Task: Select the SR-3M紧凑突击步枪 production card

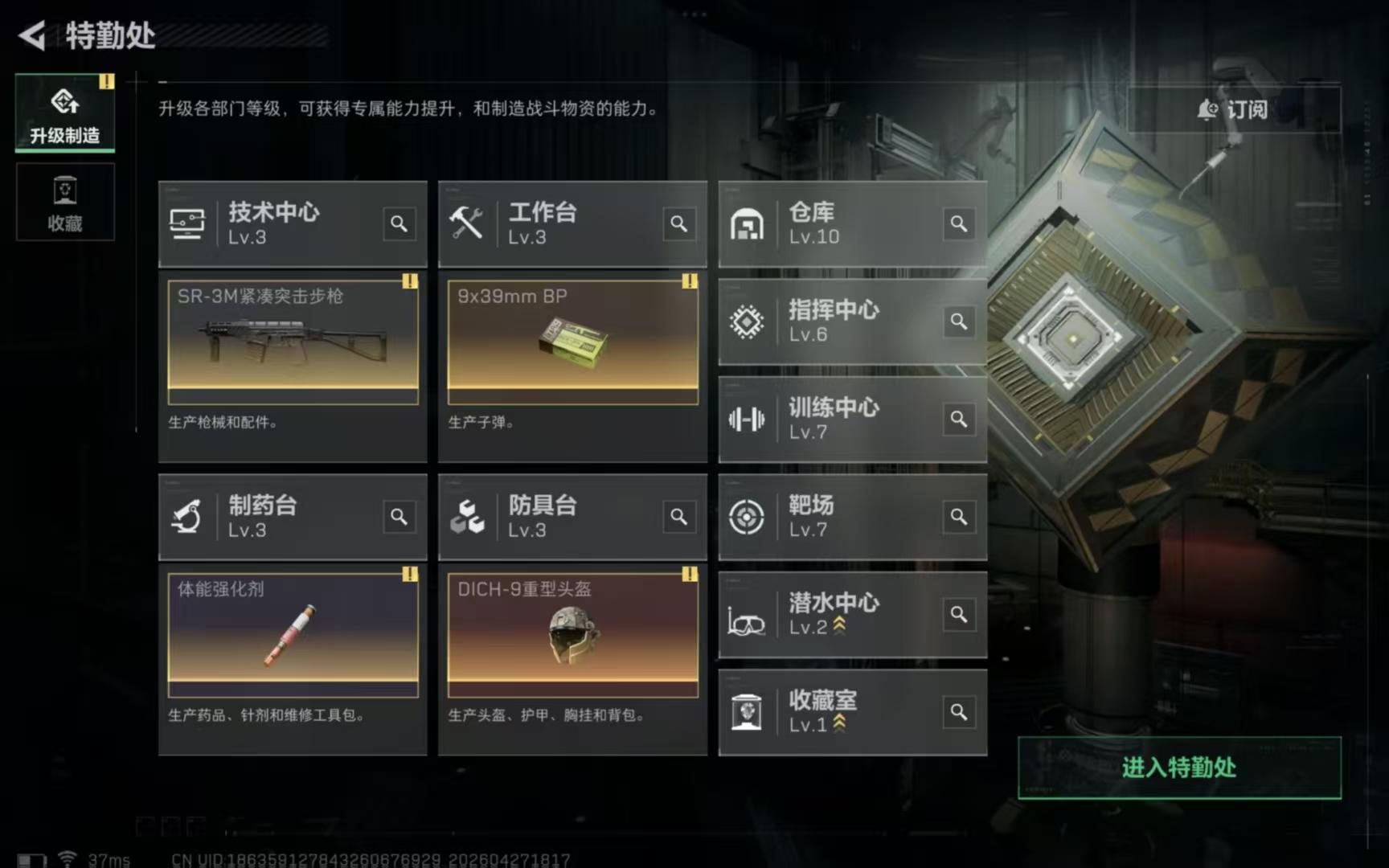Action: click(293, 342)
